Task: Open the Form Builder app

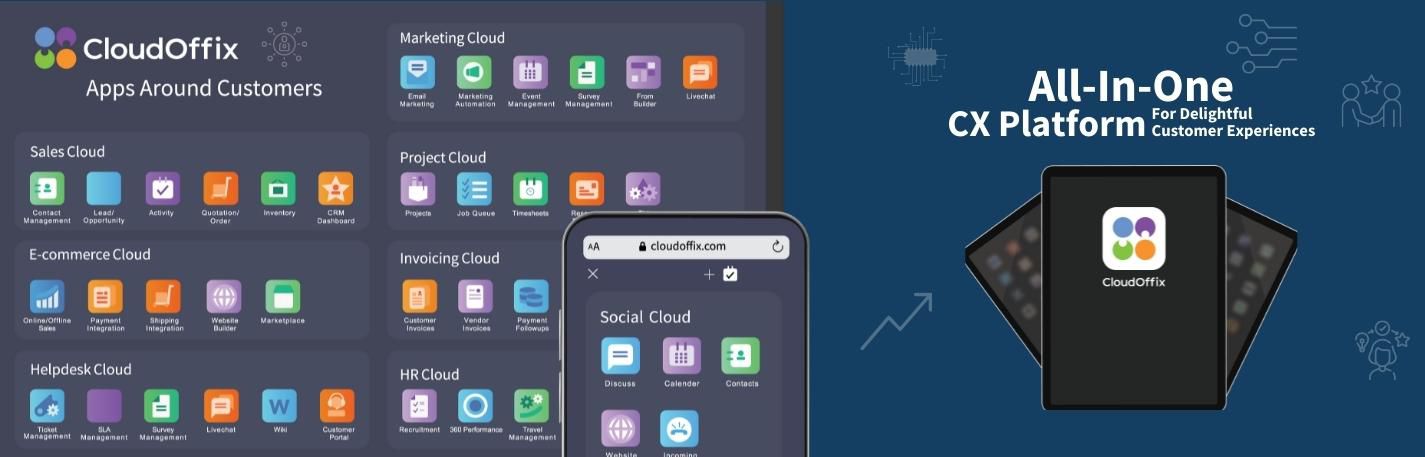Action: (x=644, y=72)
